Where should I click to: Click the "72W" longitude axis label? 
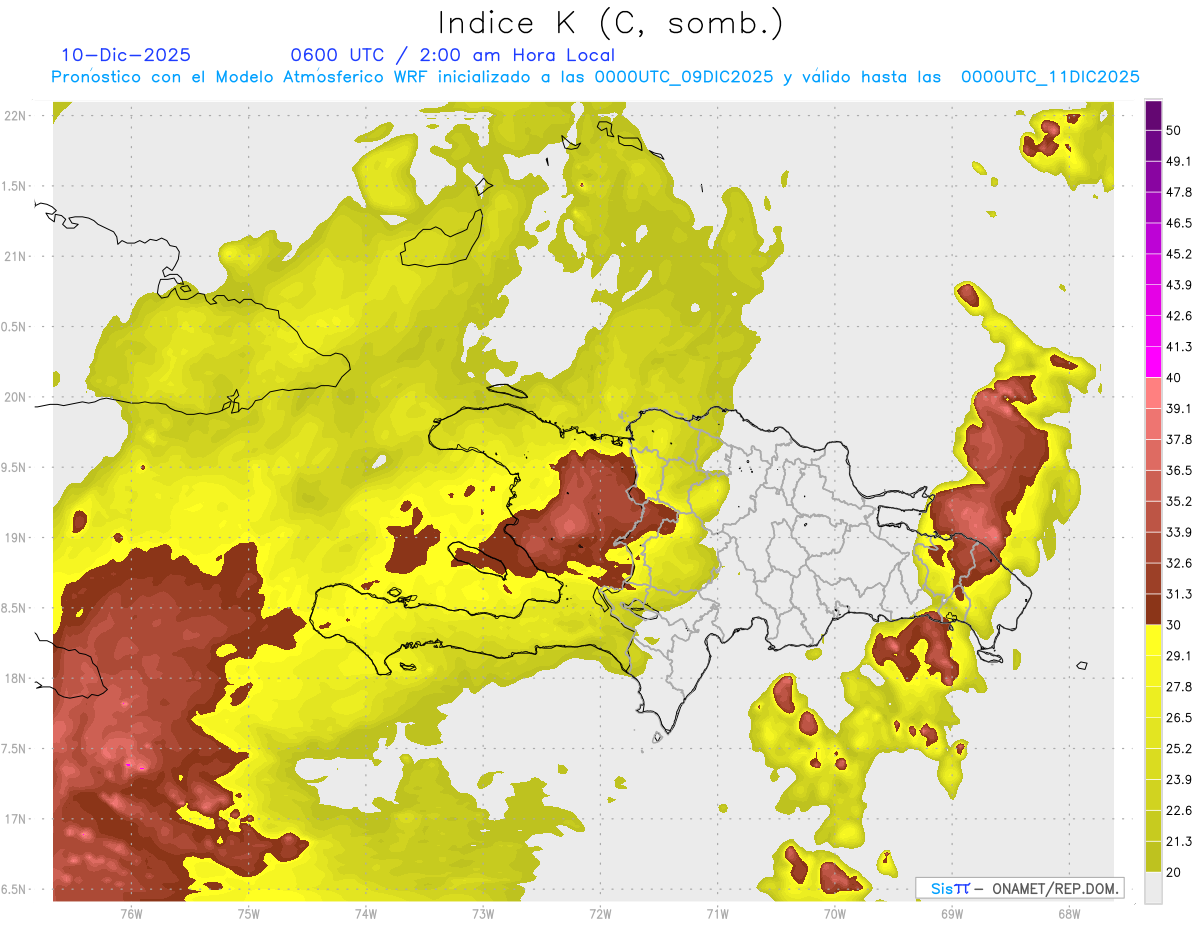coord(600,913)
